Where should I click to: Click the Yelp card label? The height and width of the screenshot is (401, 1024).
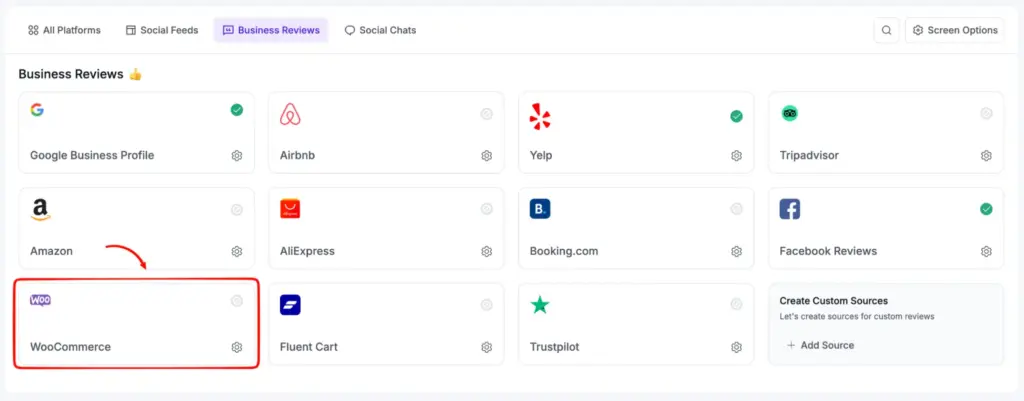[x=541, y=155]
